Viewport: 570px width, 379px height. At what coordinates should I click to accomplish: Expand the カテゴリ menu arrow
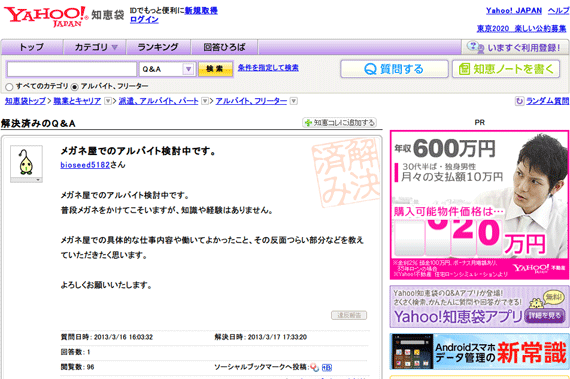115,47
